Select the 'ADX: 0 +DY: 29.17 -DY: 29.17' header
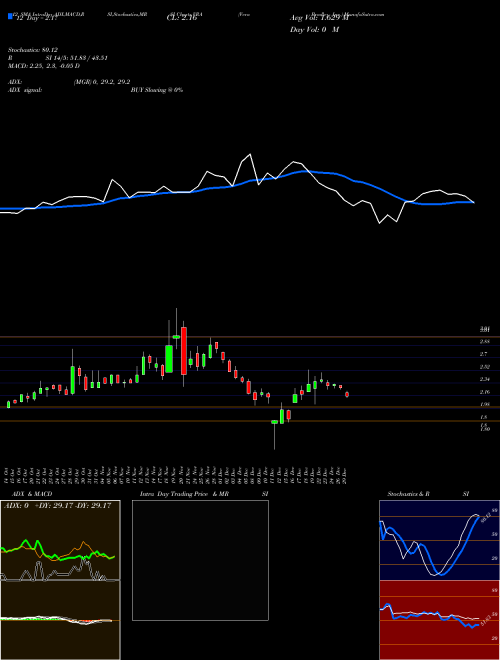 tap(57, 506)
